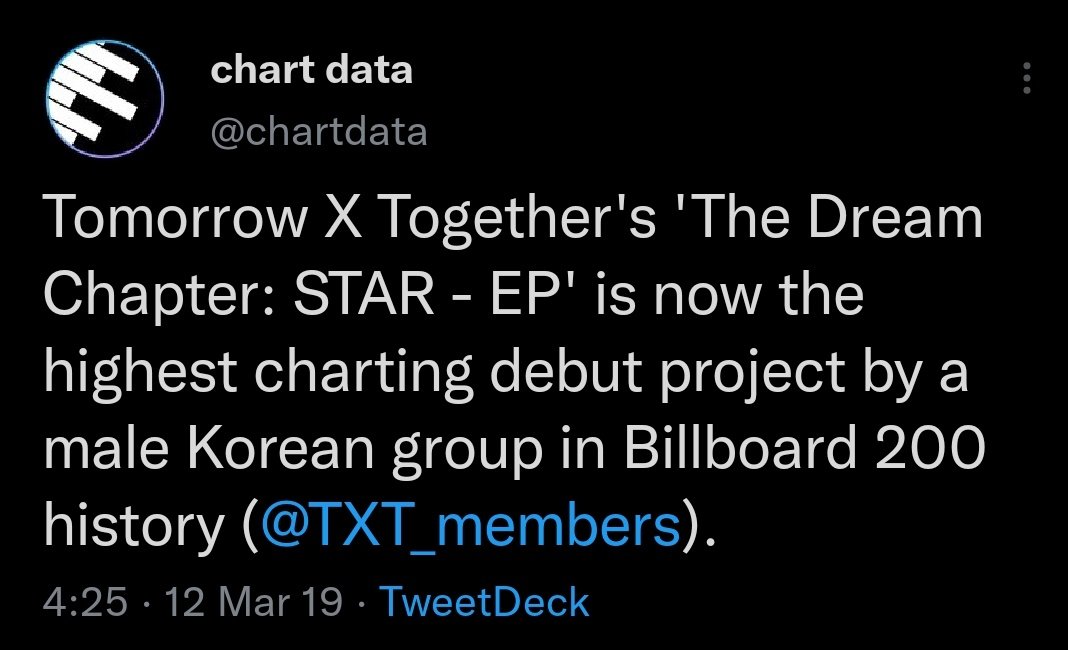
Task: Click the word history in tweet
Action: pos(134,527)
